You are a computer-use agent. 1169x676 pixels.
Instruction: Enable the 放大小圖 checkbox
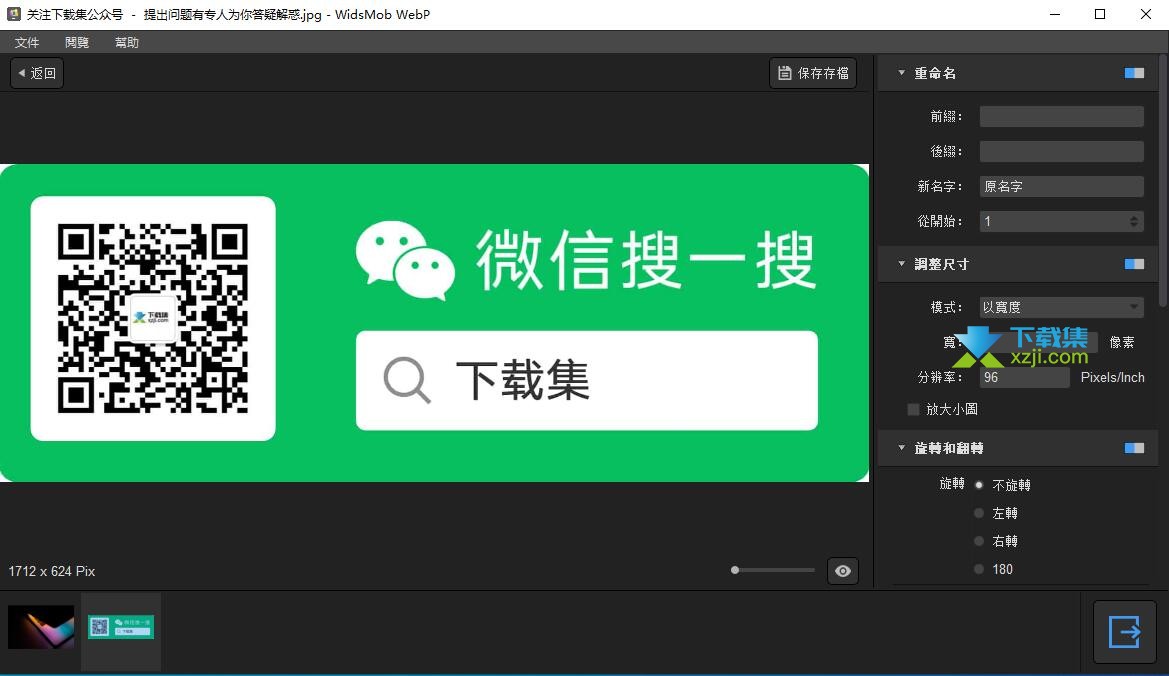pos(913,409)
